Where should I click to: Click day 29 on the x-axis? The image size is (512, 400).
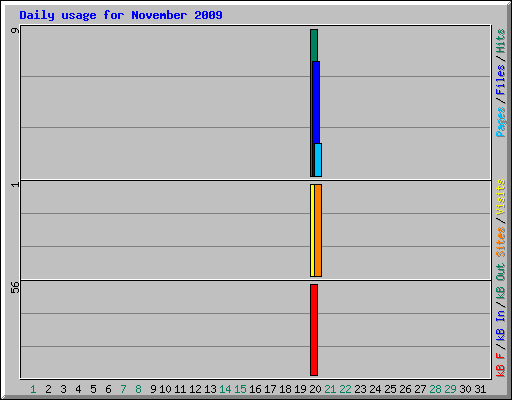click(450, 389)
